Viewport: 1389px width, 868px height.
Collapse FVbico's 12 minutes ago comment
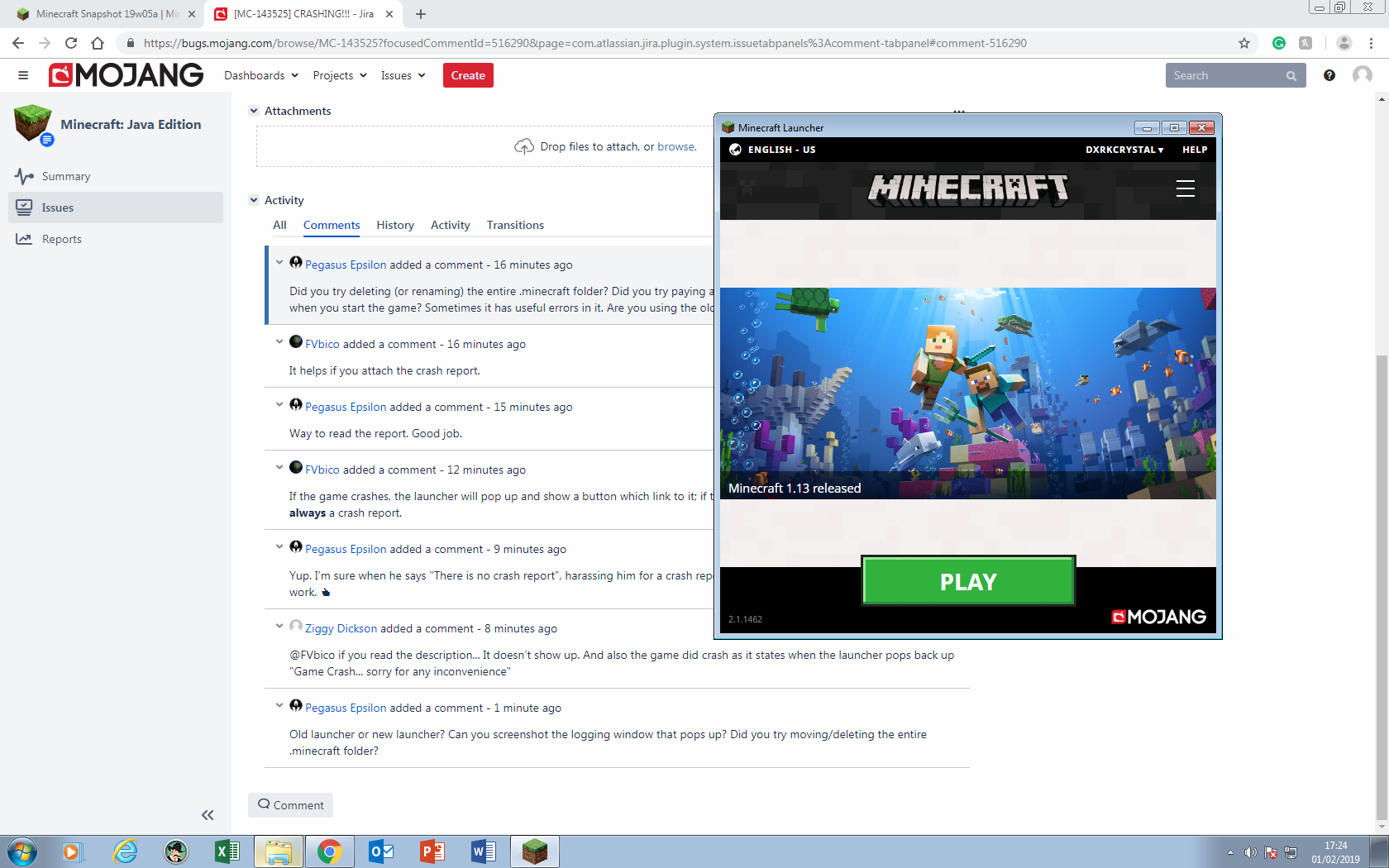pos(279,467)
